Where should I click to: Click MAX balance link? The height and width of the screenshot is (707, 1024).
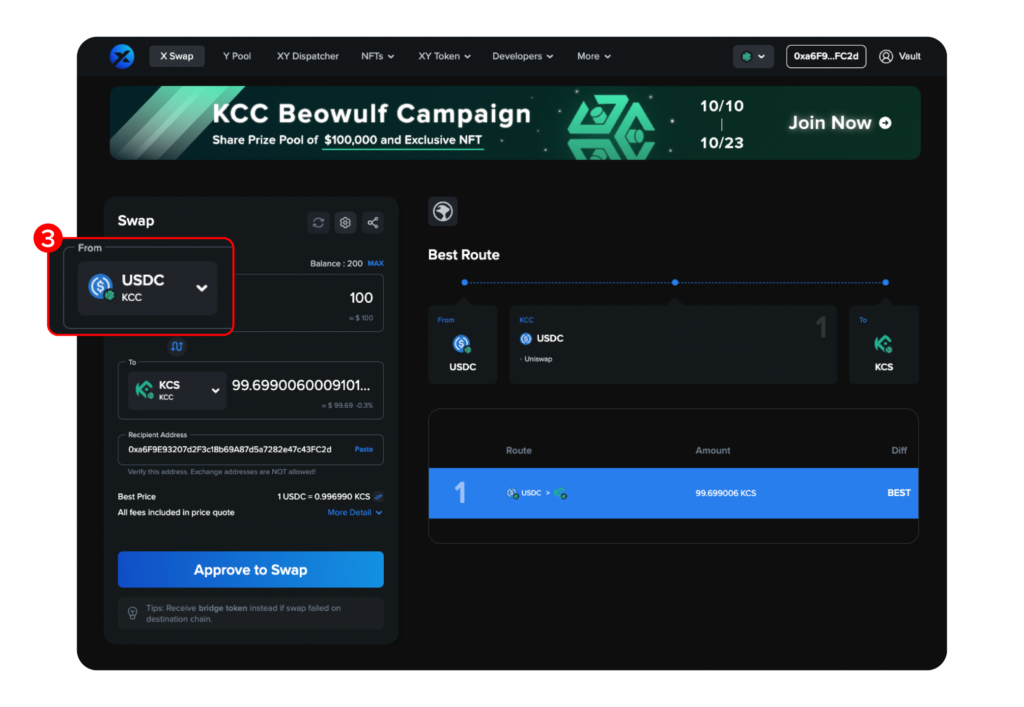click(x=376, y=264)
